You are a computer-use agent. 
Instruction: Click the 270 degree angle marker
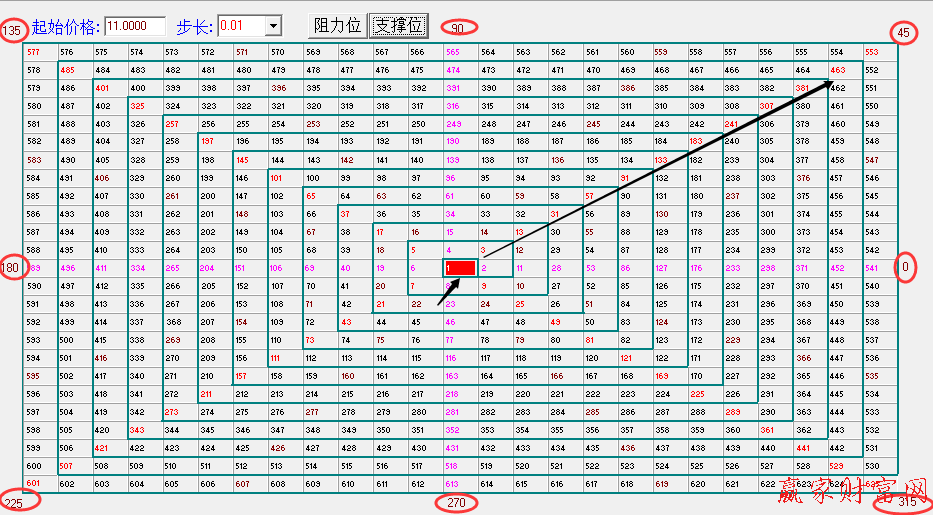(456, 502)
